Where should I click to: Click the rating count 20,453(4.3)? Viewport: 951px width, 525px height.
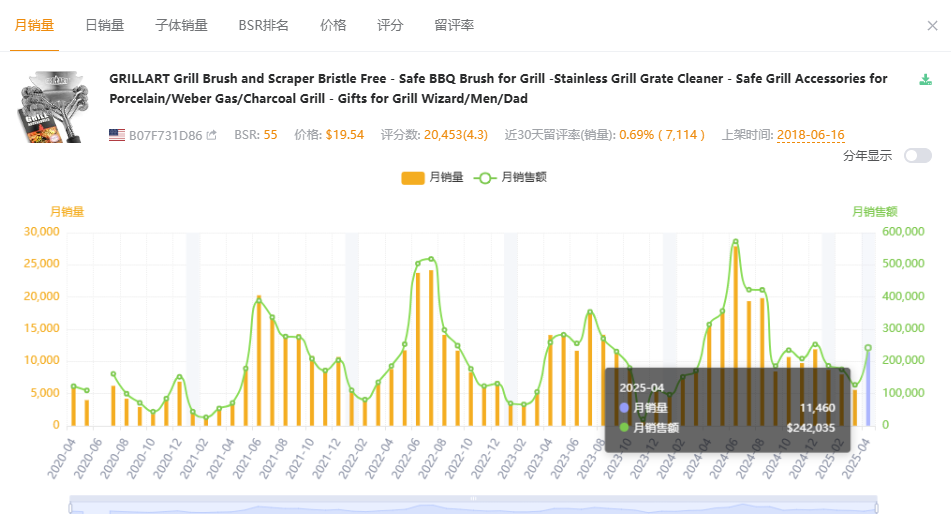(x=455, y=135)
